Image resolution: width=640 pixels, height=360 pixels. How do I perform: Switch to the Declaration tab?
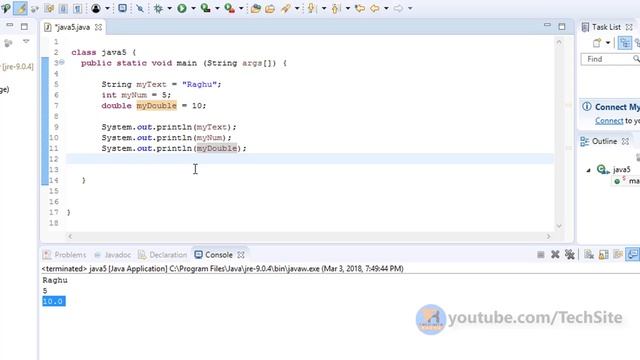[162, 255]
